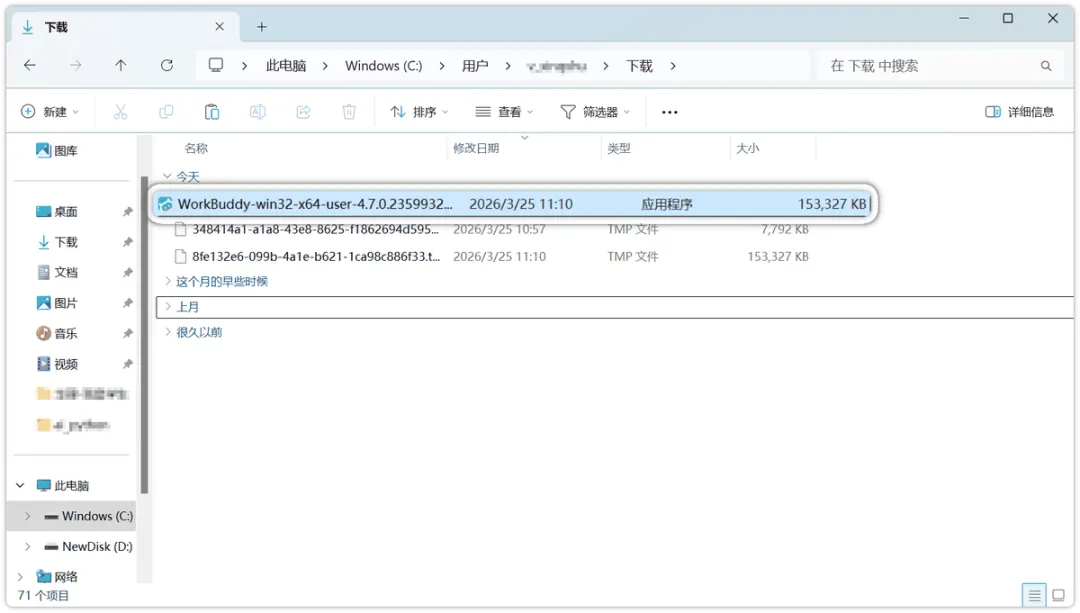
Task: Open the three-dots more options menu
Action: (669, 112)
